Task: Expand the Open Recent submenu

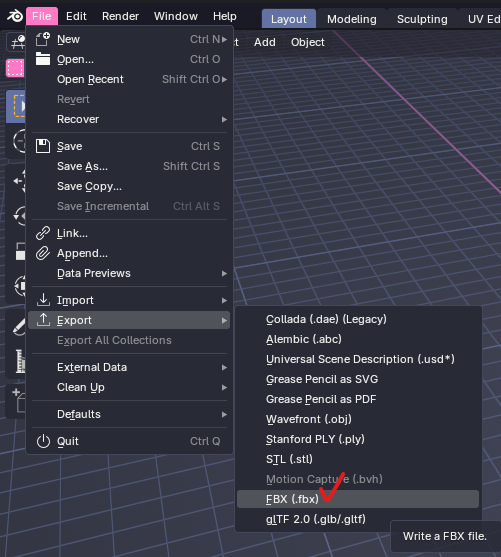Action: 129,79
